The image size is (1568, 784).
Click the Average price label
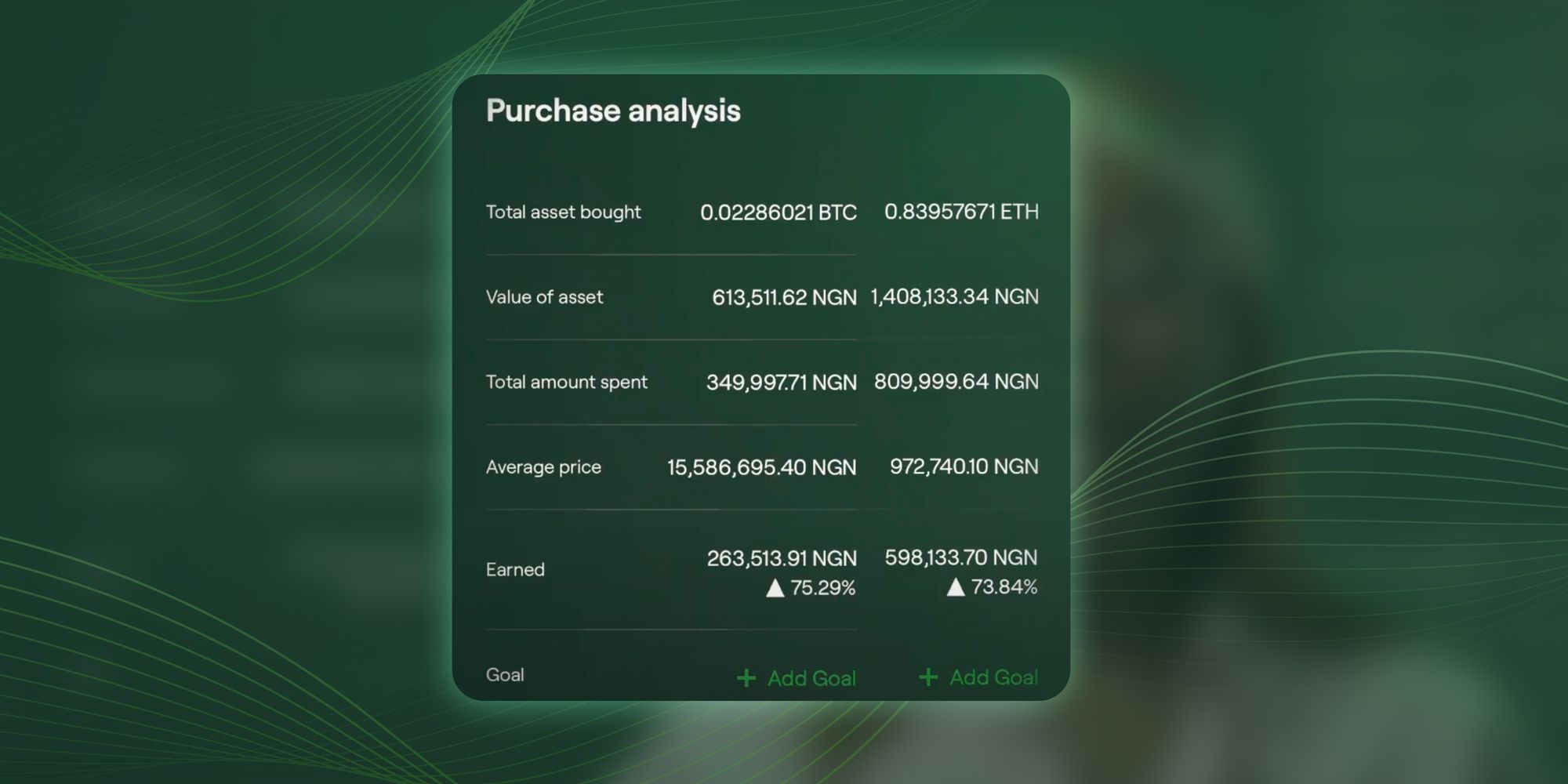[x=544, y=466]
